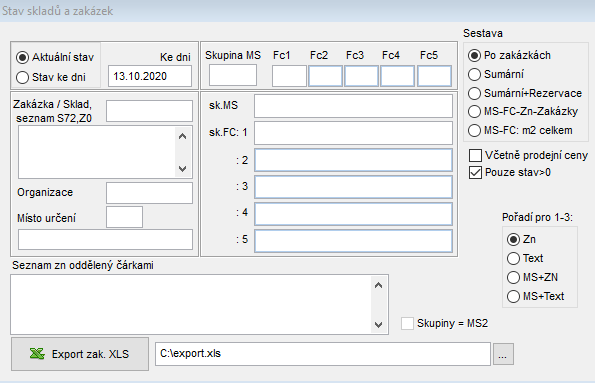Focus the Fc4 field
This screenshot has height=383, width=595.
[x=397, y=76]
